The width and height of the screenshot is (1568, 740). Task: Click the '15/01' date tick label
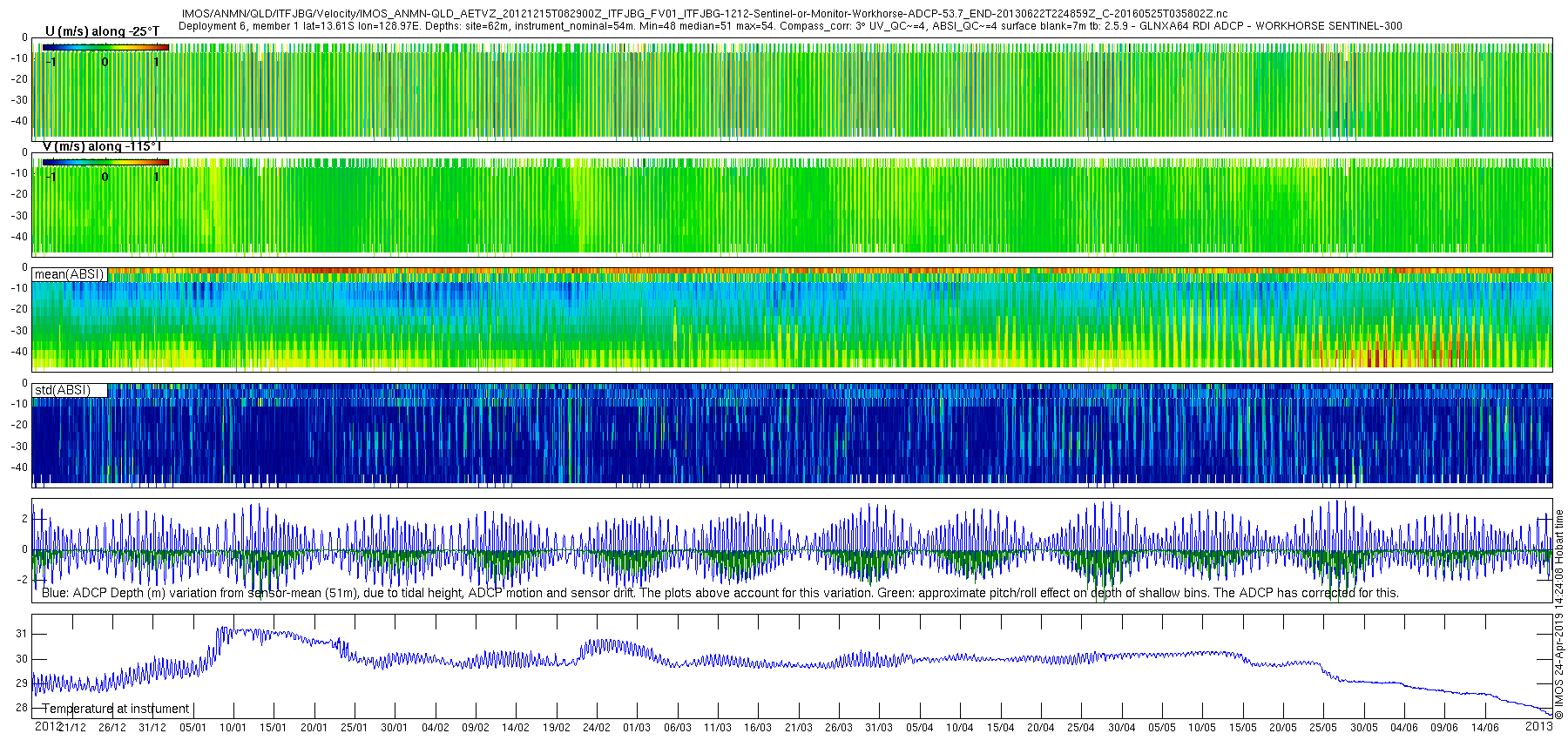274,728
